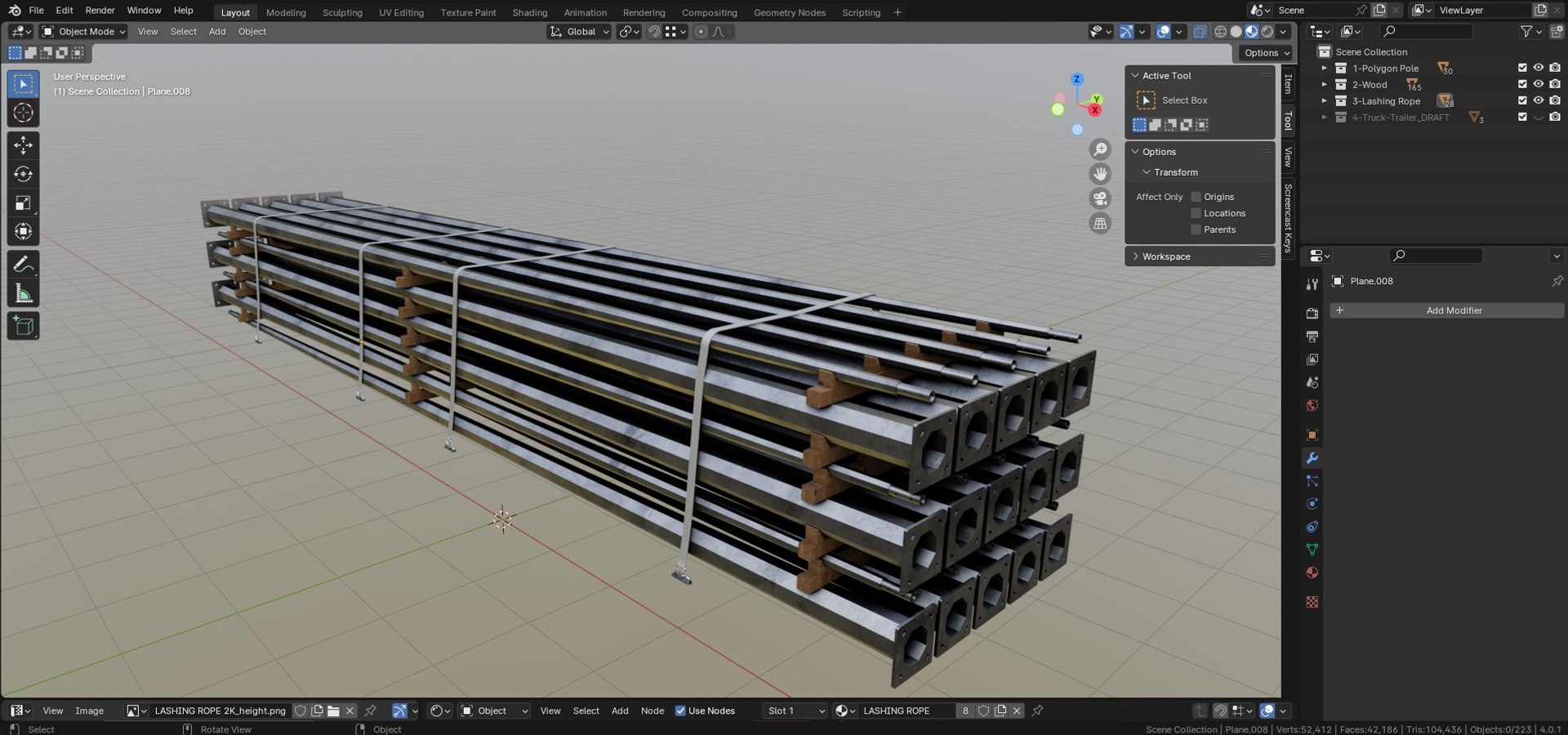Screen dimensions: 1568x735
Task: Open the viewport Add menu
Action: [217, 31]
